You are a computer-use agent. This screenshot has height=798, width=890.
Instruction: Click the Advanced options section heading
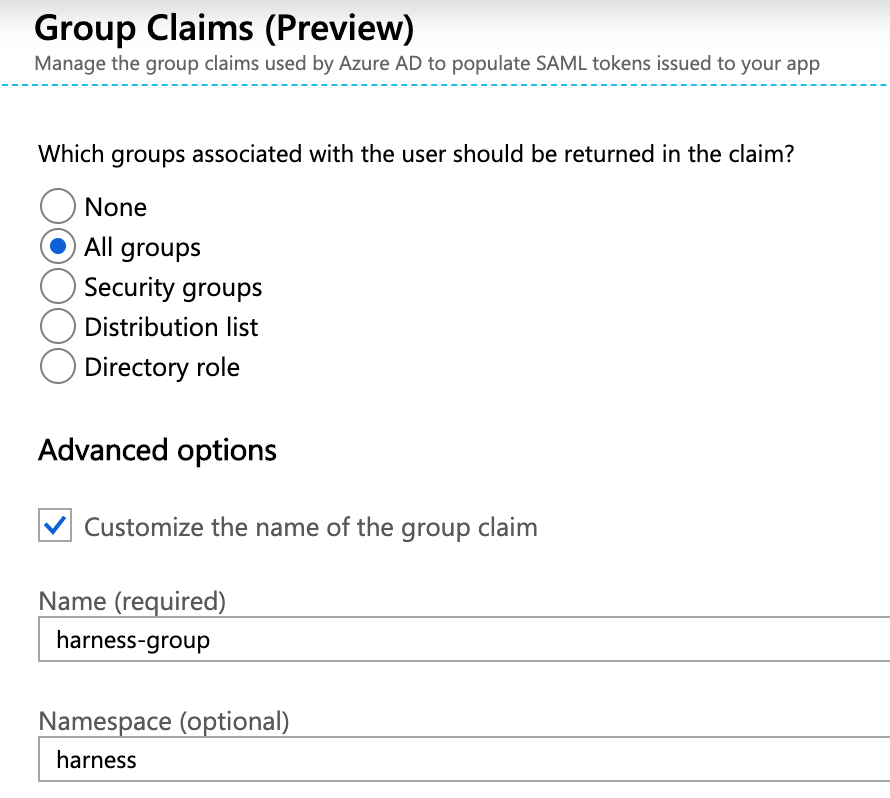(x=157, y=451)
